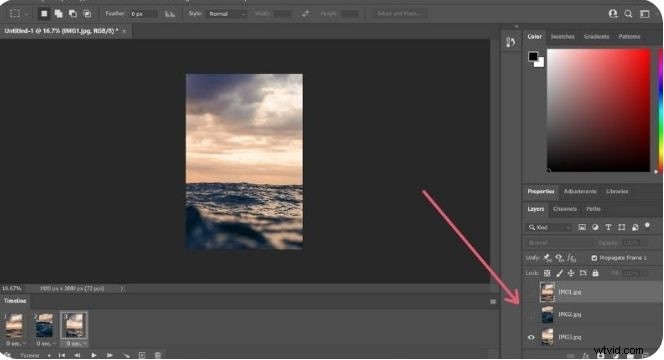
Task: Switch to the Paths tab
Action: (593, 209)
